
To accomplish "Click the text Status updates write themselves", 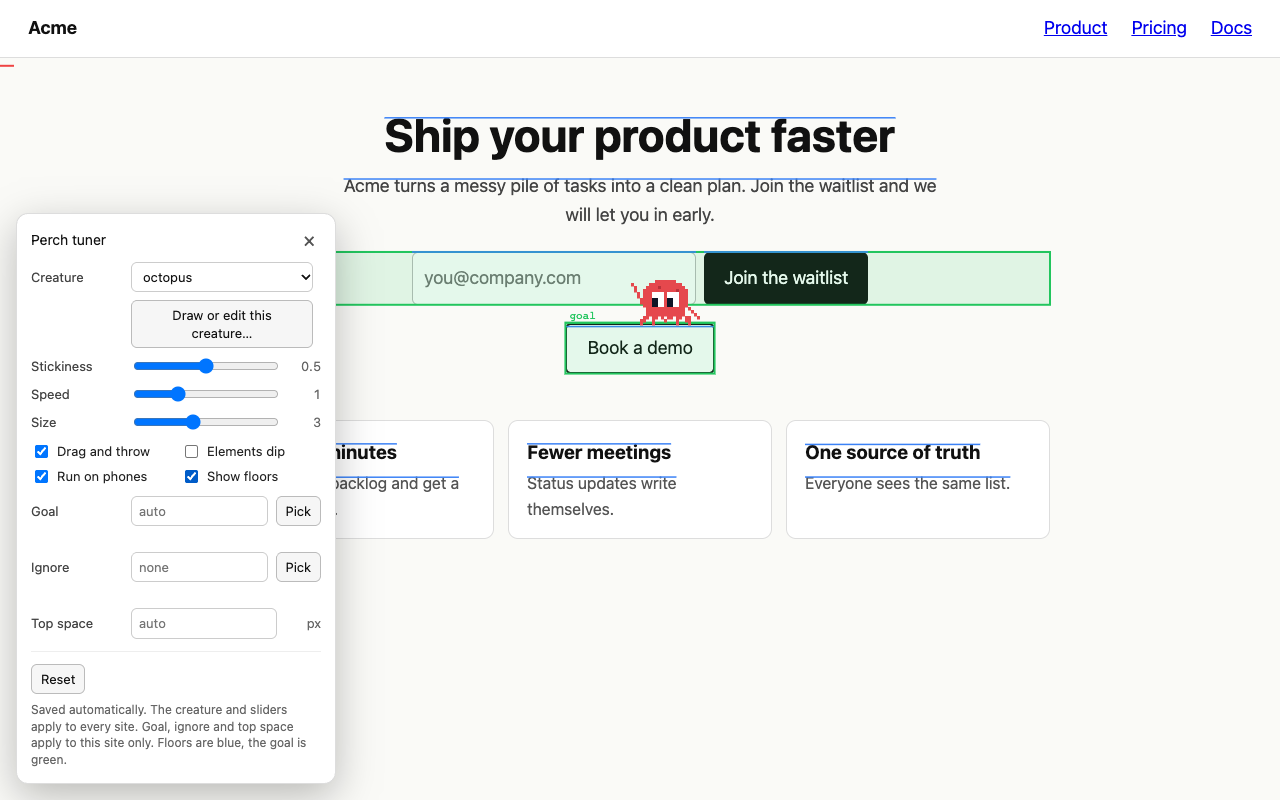I will [602, 496].
